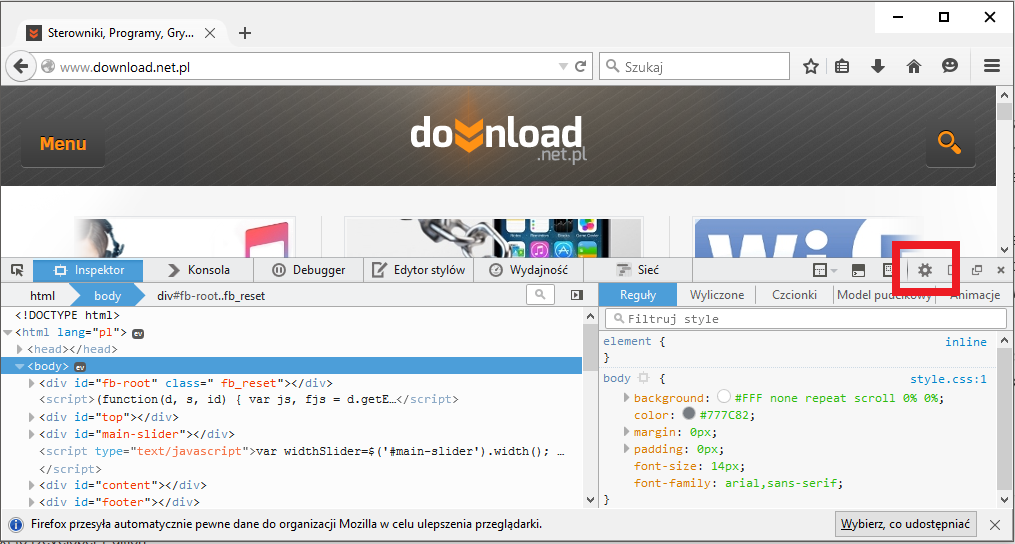Expand the margin shorthand property
1015x544 pixels.
[x=626, y=431]
